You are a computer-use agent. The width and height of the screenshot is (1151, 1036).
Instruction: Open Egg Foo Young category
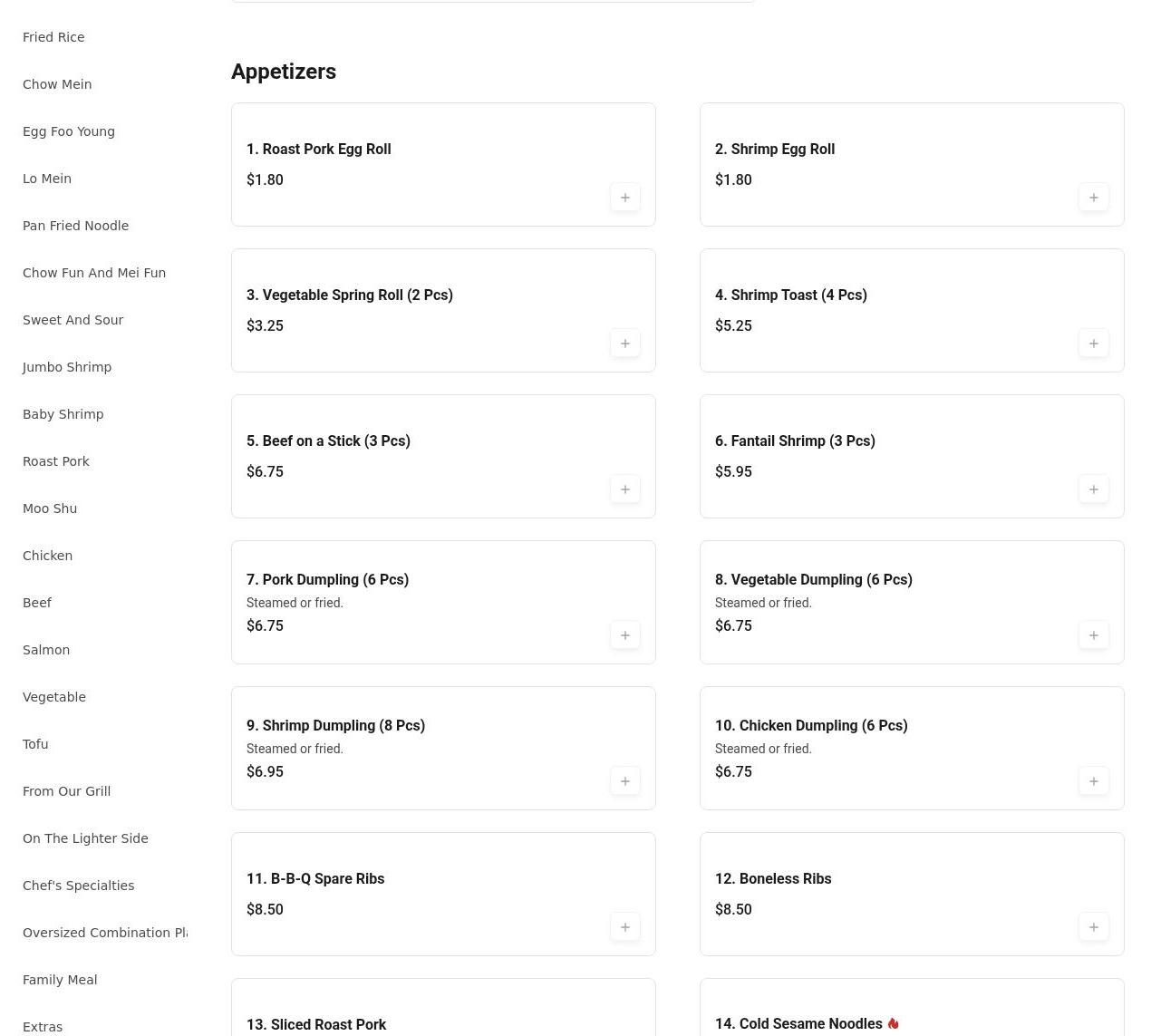coord(69,131)
